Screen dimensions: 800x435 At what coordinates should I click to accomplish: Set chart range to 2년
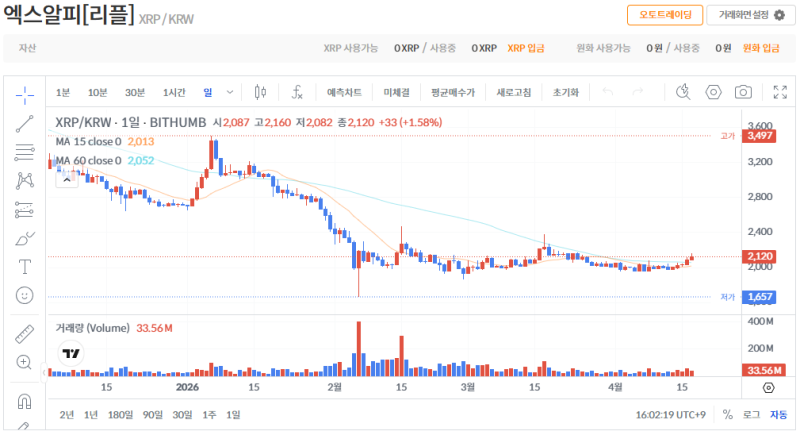click(66, 415)
